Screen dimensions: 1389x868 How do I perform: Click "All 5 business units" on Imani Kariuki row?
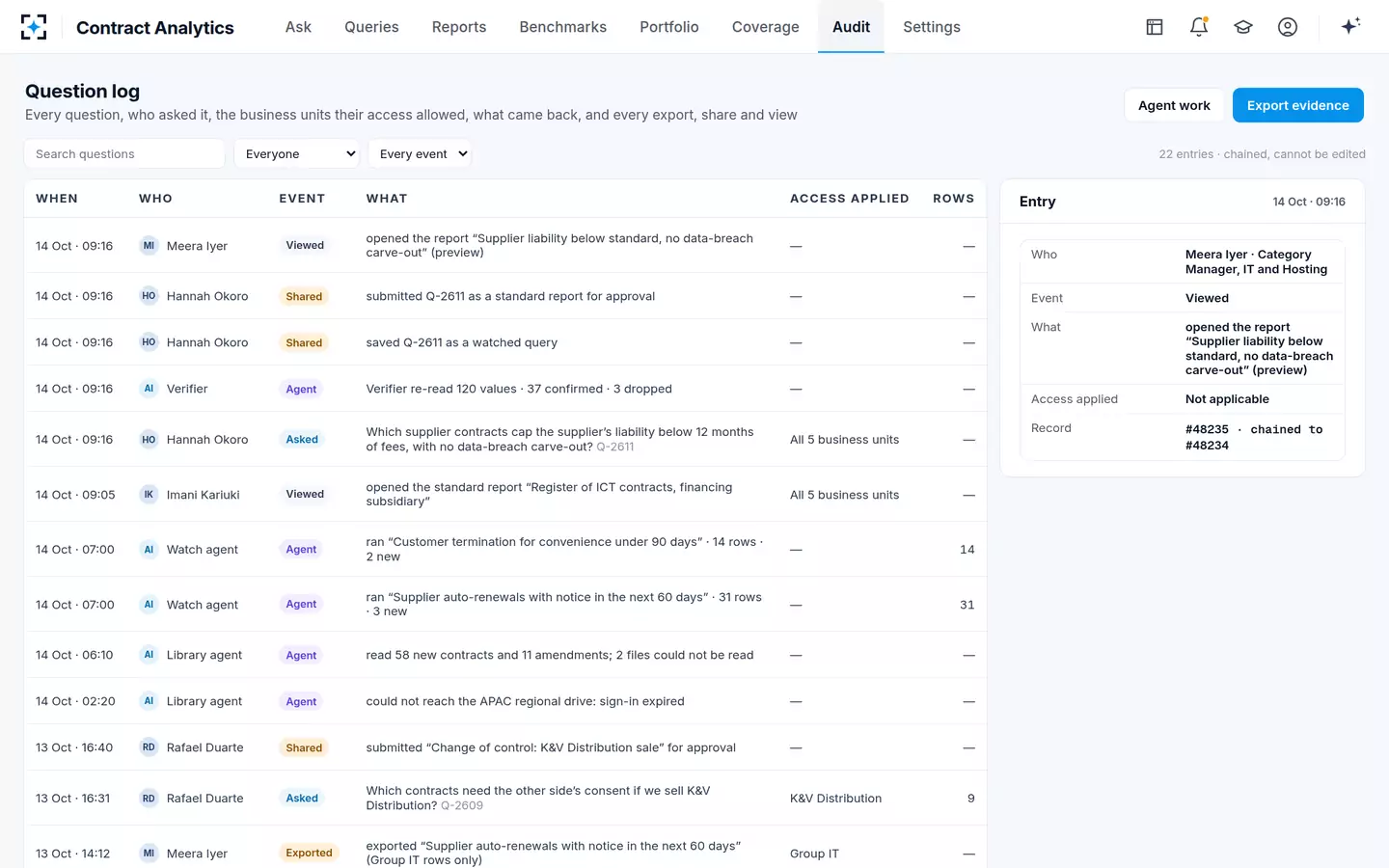point(844,495)
